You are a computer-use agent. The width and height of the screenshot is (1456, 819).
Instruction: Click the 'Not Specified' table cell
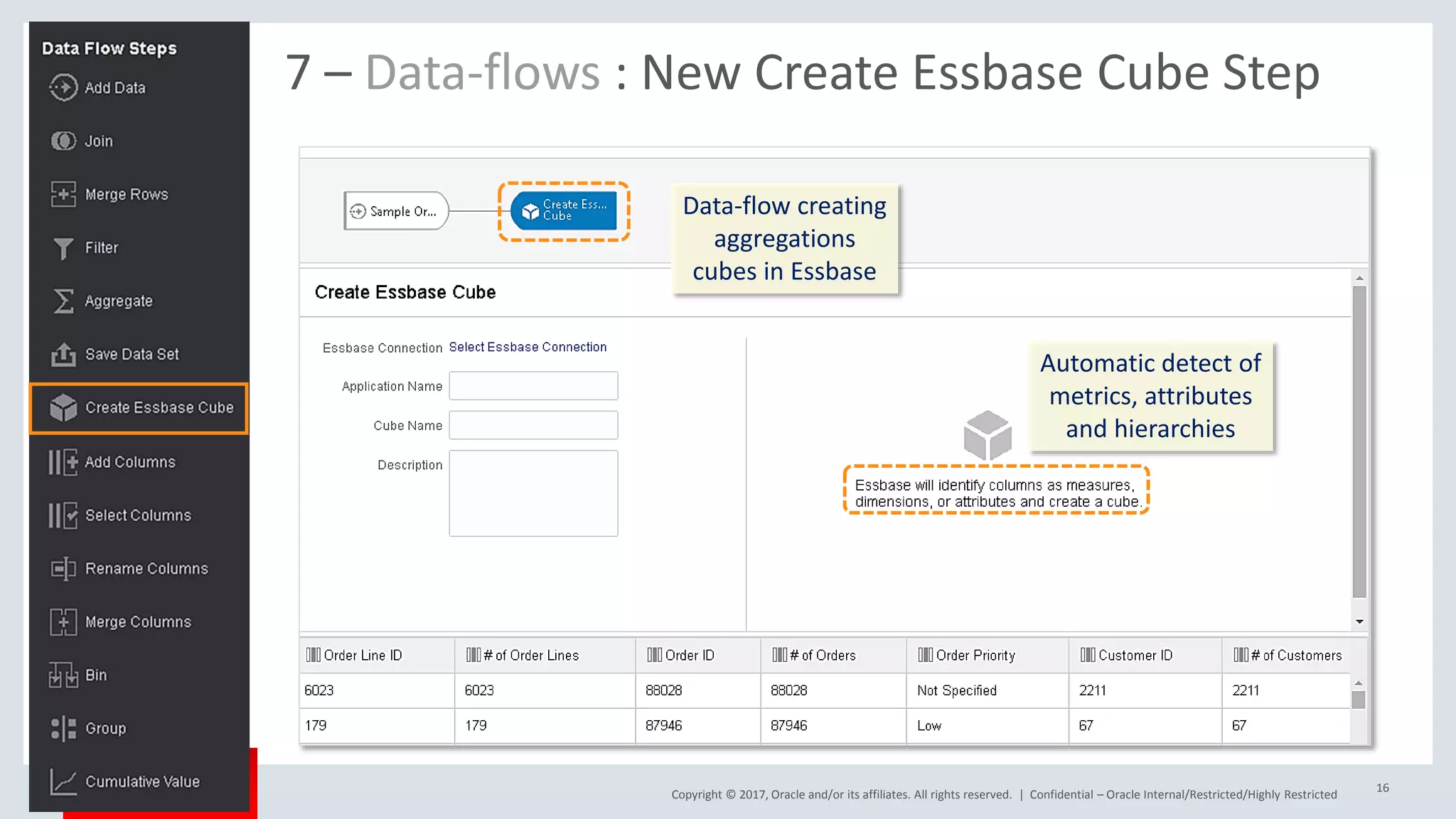987,690
